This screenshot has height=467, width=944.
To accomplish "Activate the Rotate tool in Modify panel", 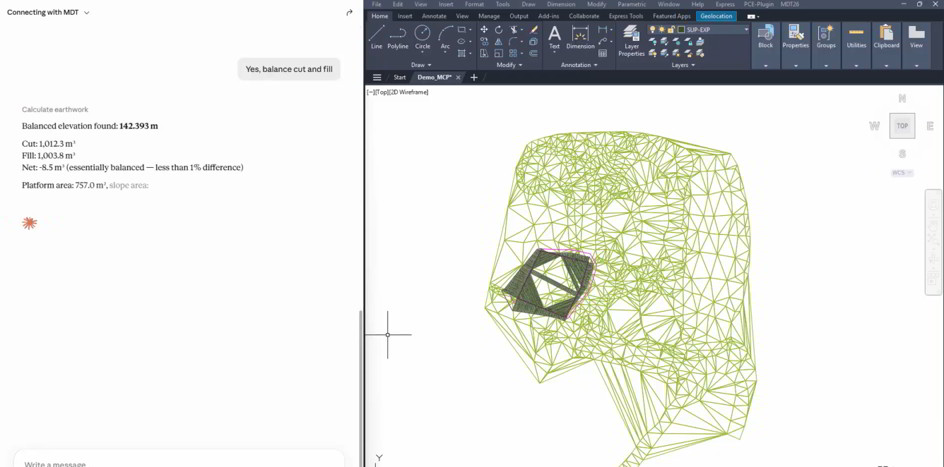I will [498, 29].
